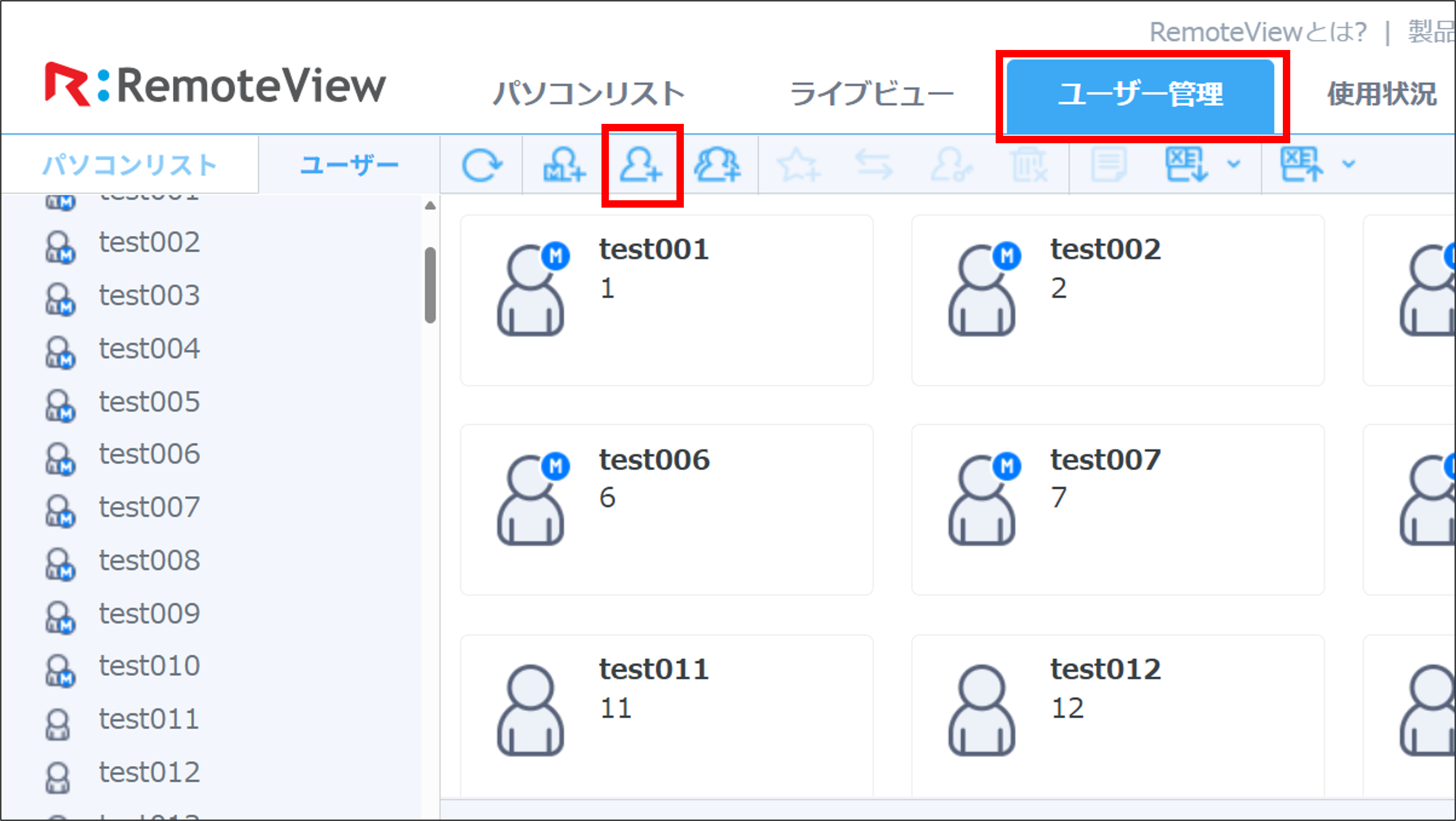The width and height of the screenshot is (1456, 821).
Task: Click the Excel download icon
Action: pyautogui.click(x=1186, y=164)
